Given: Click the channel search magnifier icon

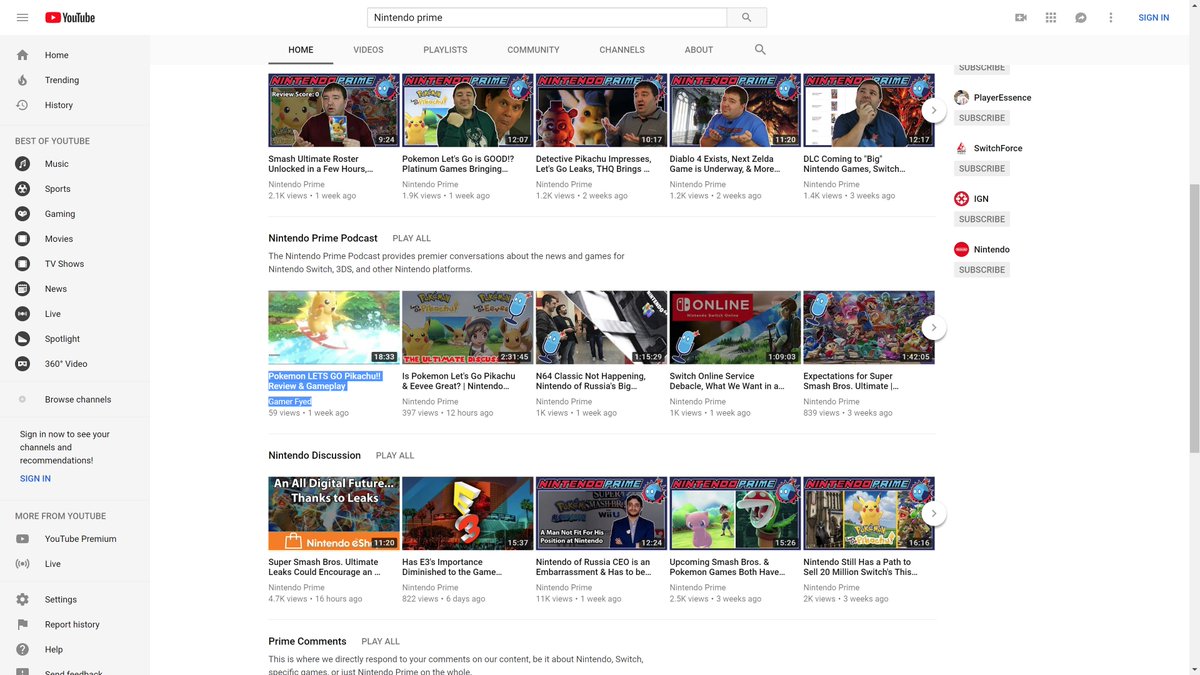Looking at the screenshot, I should [760, 49].
